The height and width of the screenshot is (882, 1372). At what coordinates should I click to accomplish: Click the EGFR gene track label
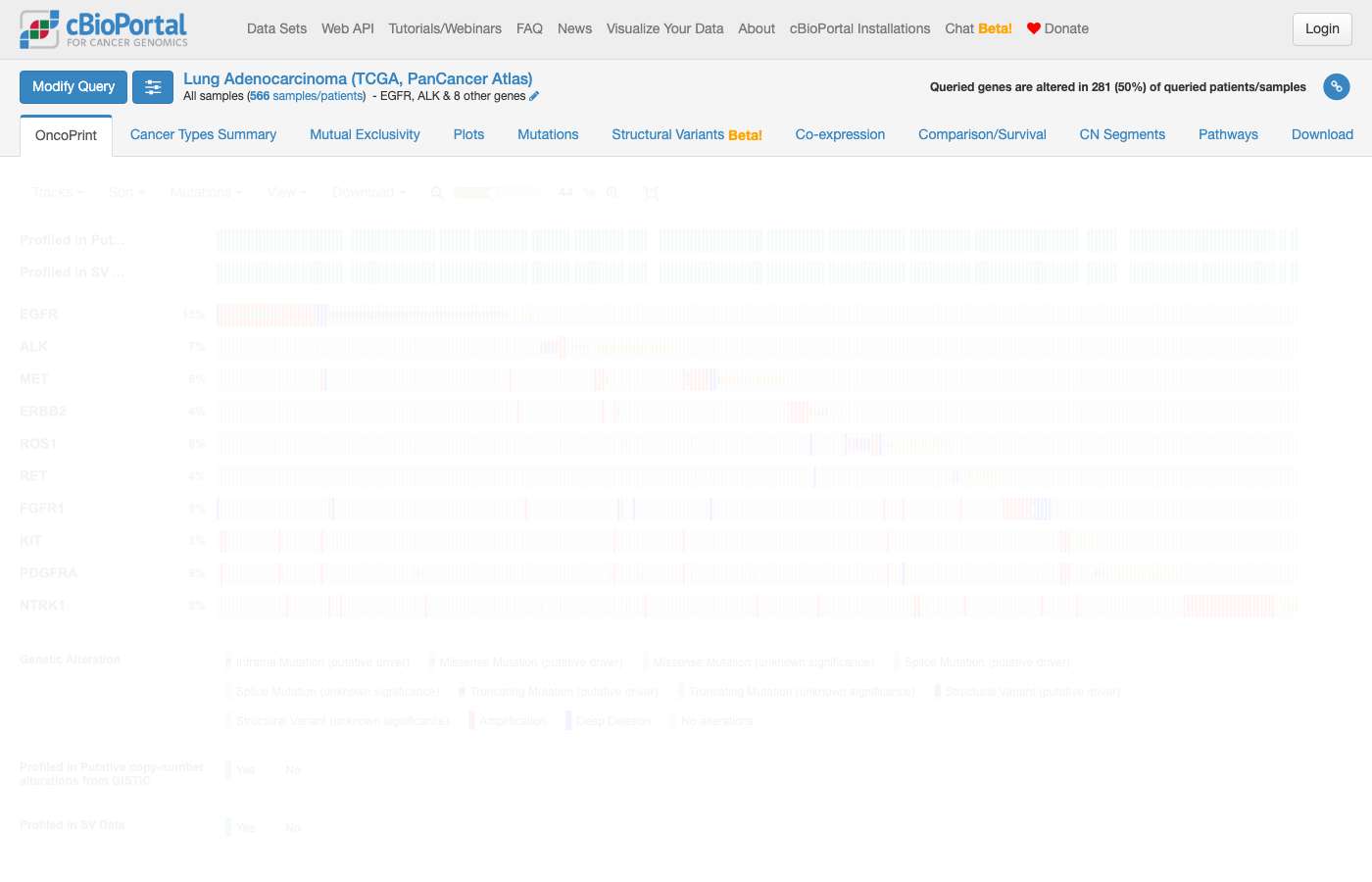39,315
